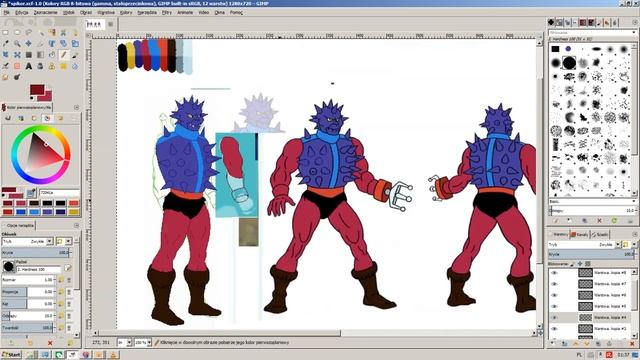
Task: Hide layer Warstwa kopia #6
Action: click(x=554, y=295)
